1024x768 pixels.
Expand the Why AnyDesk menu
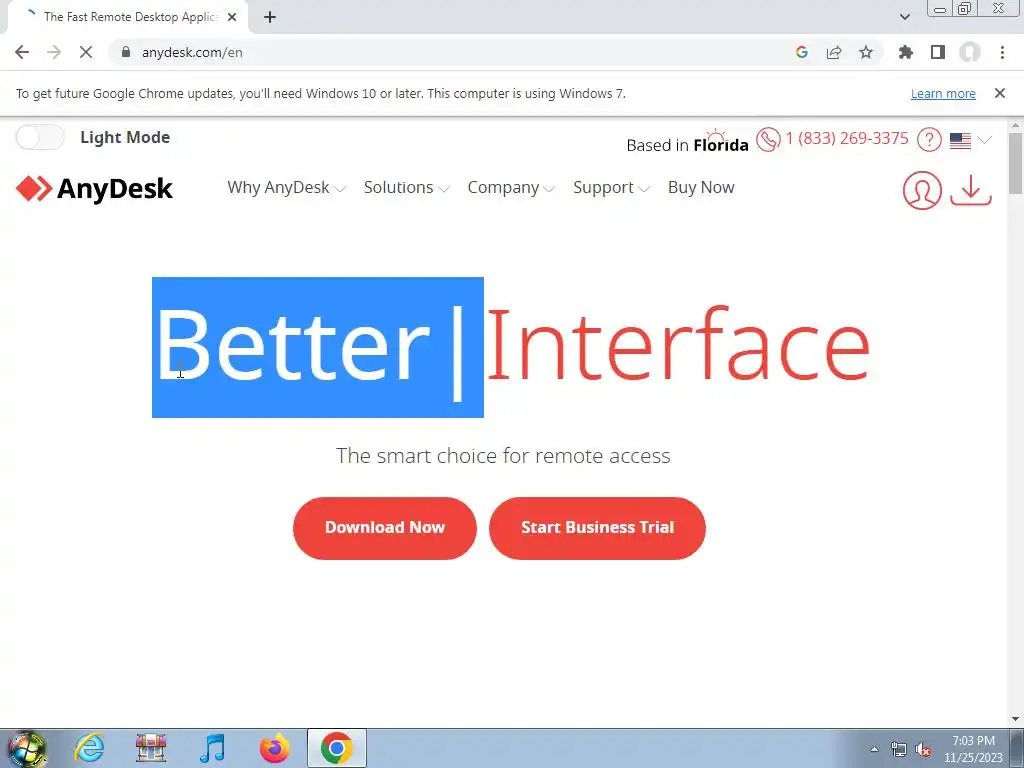pos(286,187)
